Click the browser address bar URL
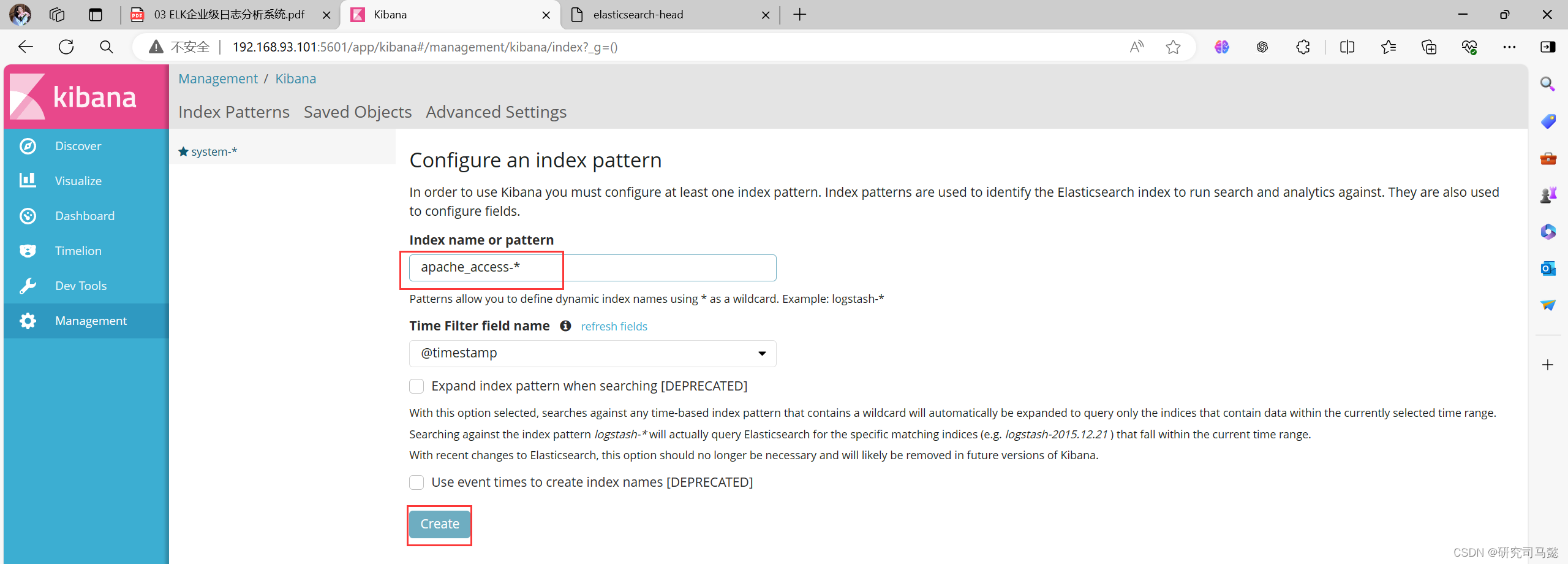 pyautogui.click(x=425, y=47)
